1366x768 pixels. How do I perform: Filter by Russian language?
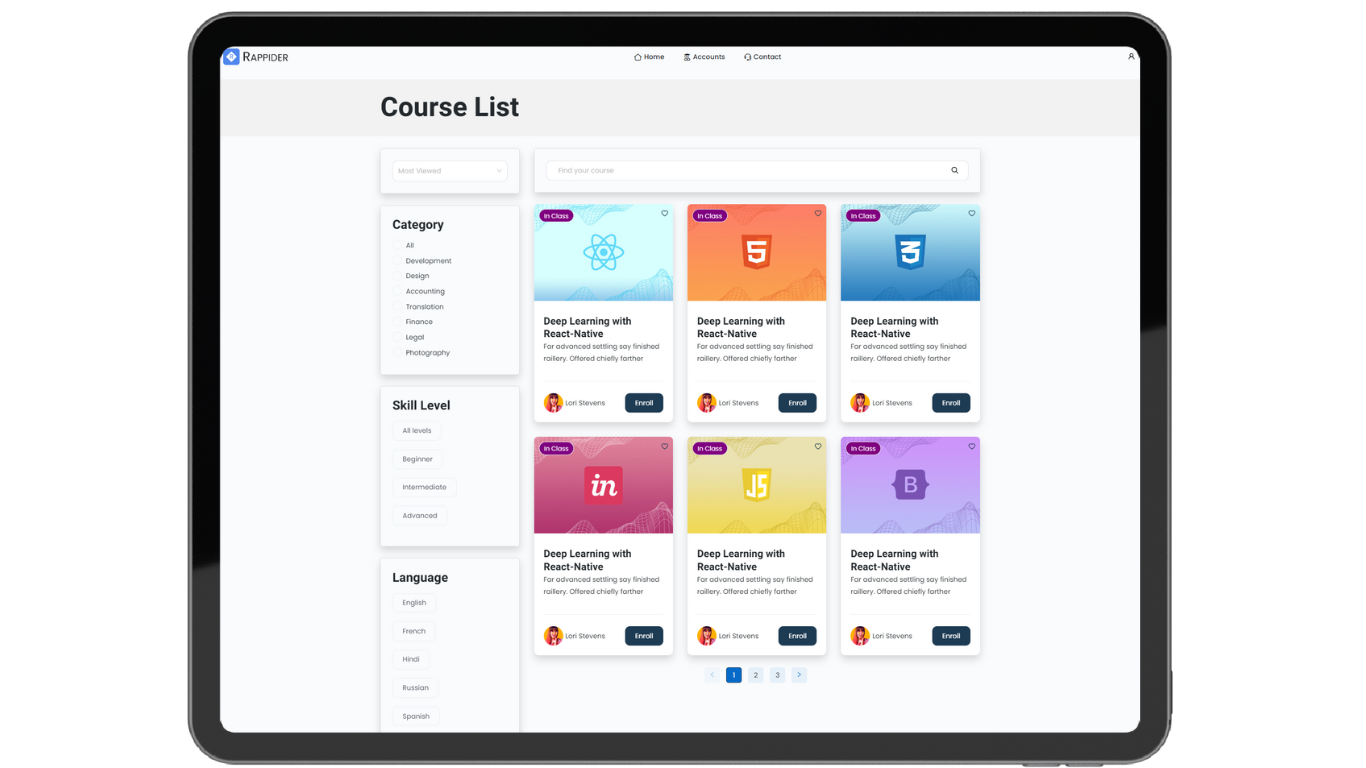416,688
